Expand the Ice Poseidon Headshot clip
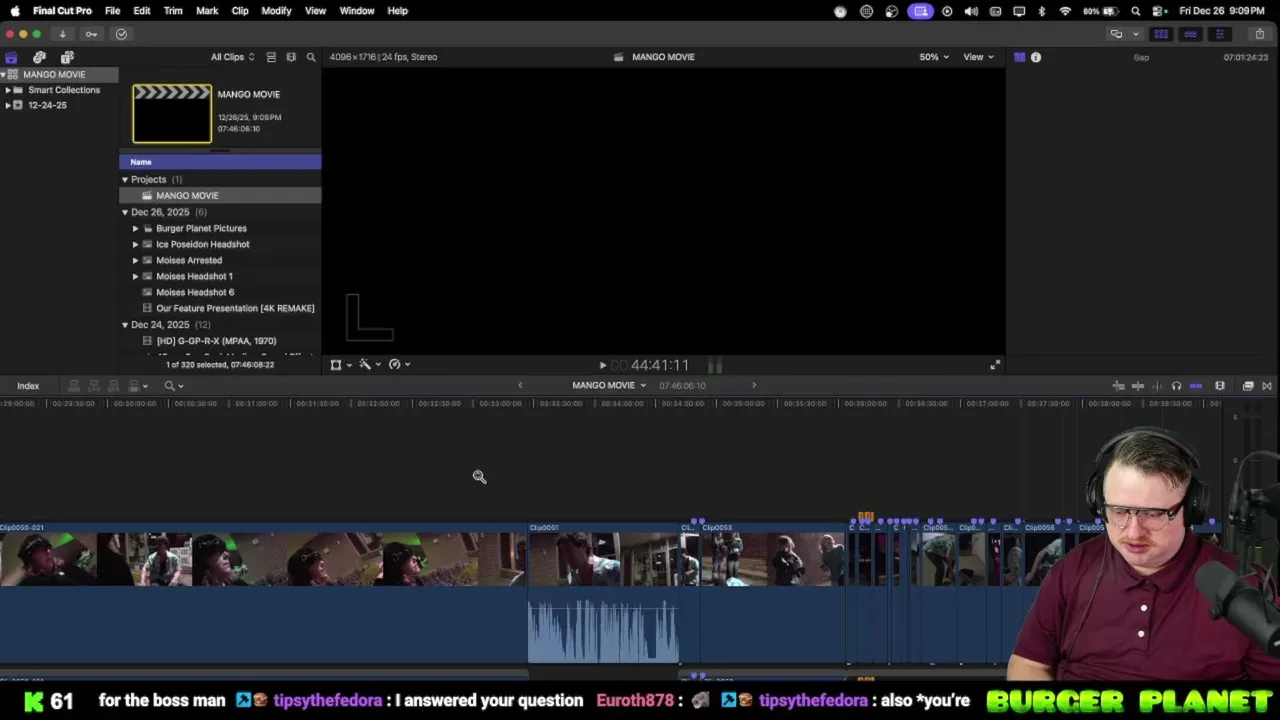This screenshot has height=720, width=1280. 135,244
